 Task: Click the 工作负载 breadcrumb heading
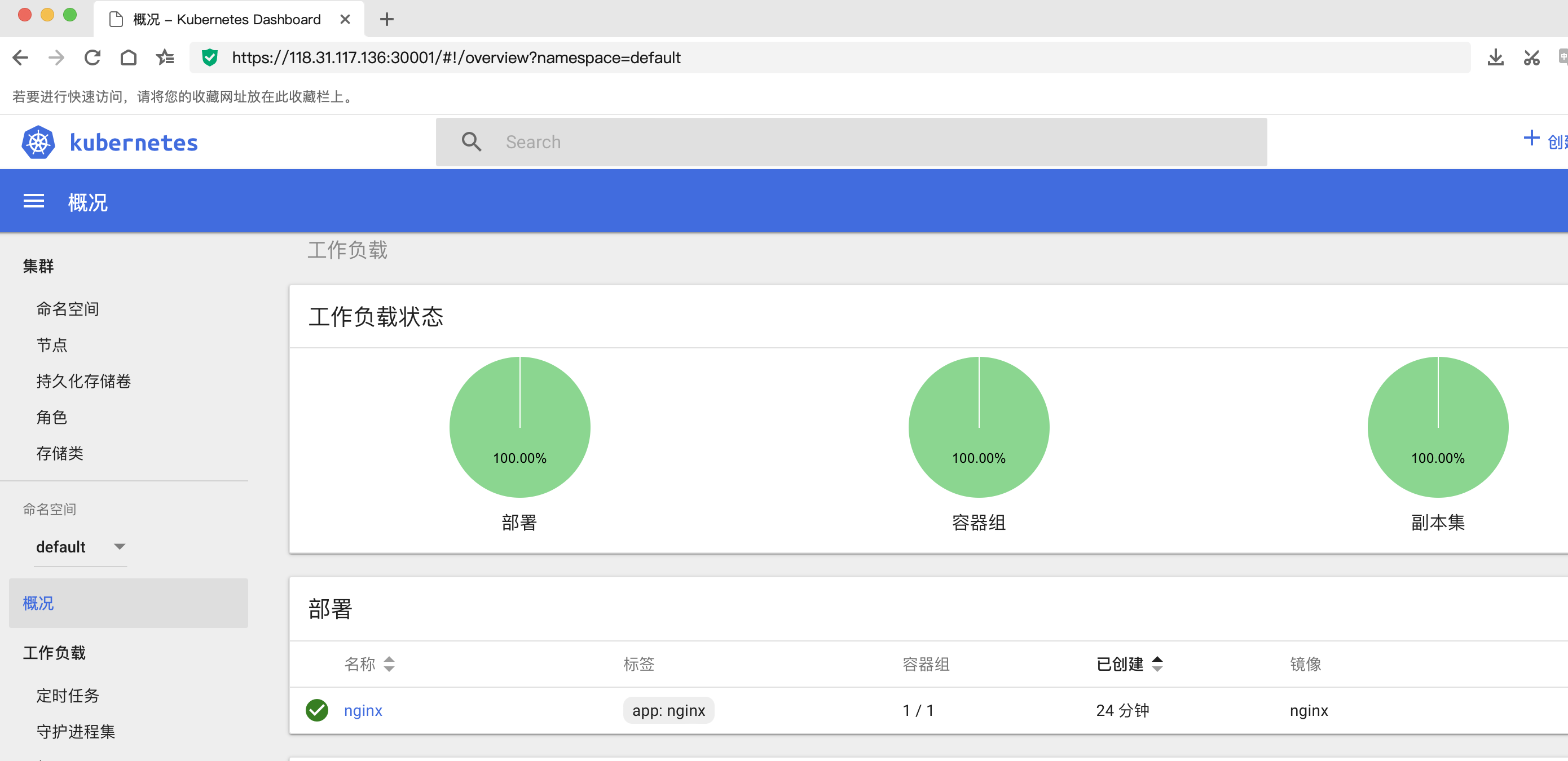tap(347, 250)
